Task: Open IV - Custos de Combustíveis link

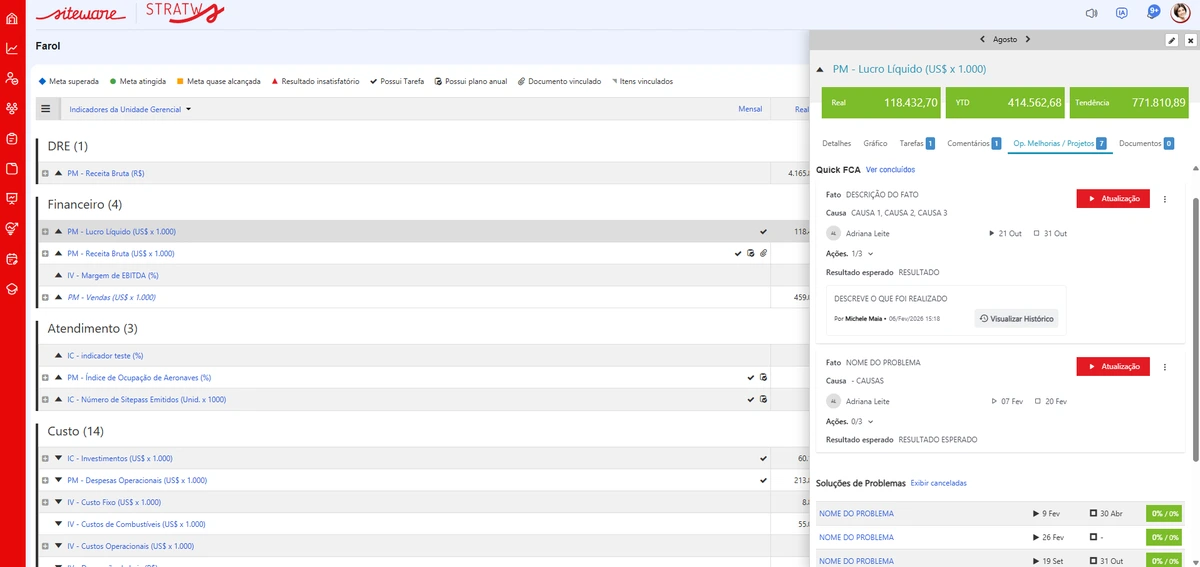Action: (x=136, y=525)
